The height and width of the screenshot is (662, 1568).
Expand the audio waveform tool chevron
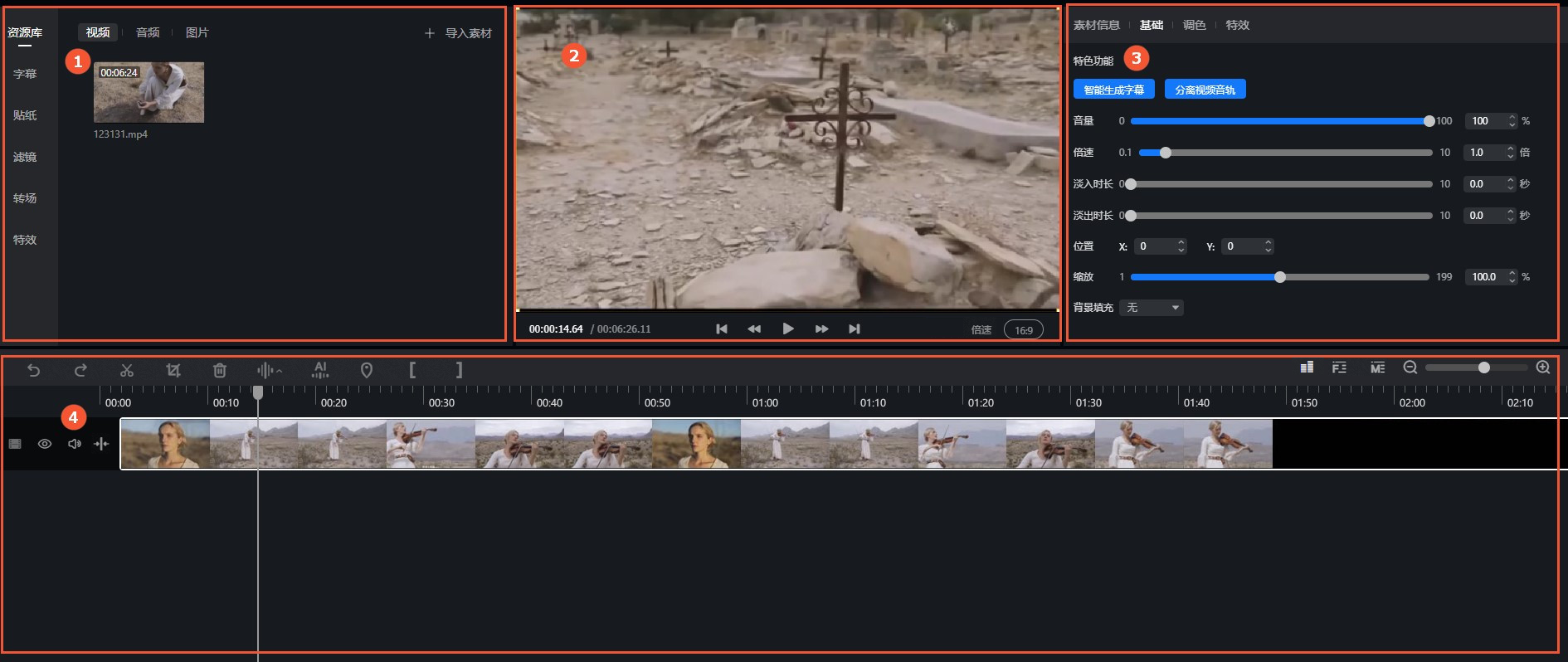pyautogui.click(x=280, y=371)
